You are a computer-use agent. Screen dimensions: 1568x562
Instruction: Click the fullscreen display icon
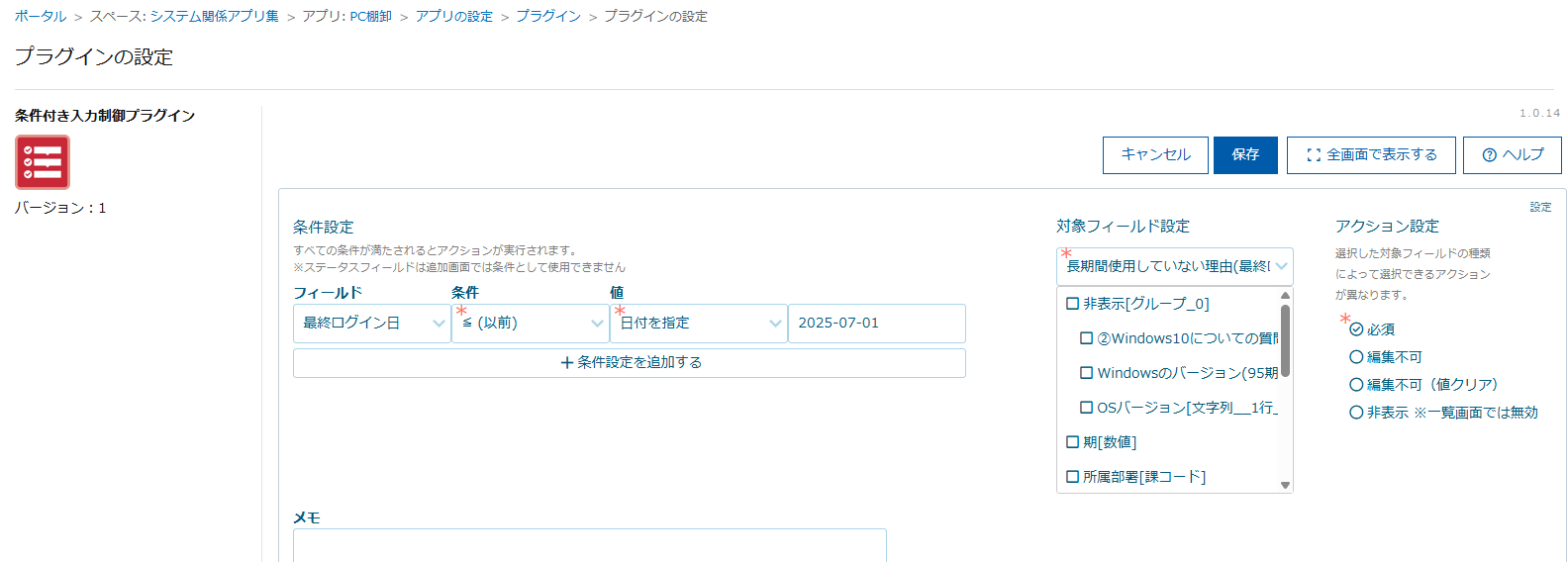click(x=1314, y=155)
